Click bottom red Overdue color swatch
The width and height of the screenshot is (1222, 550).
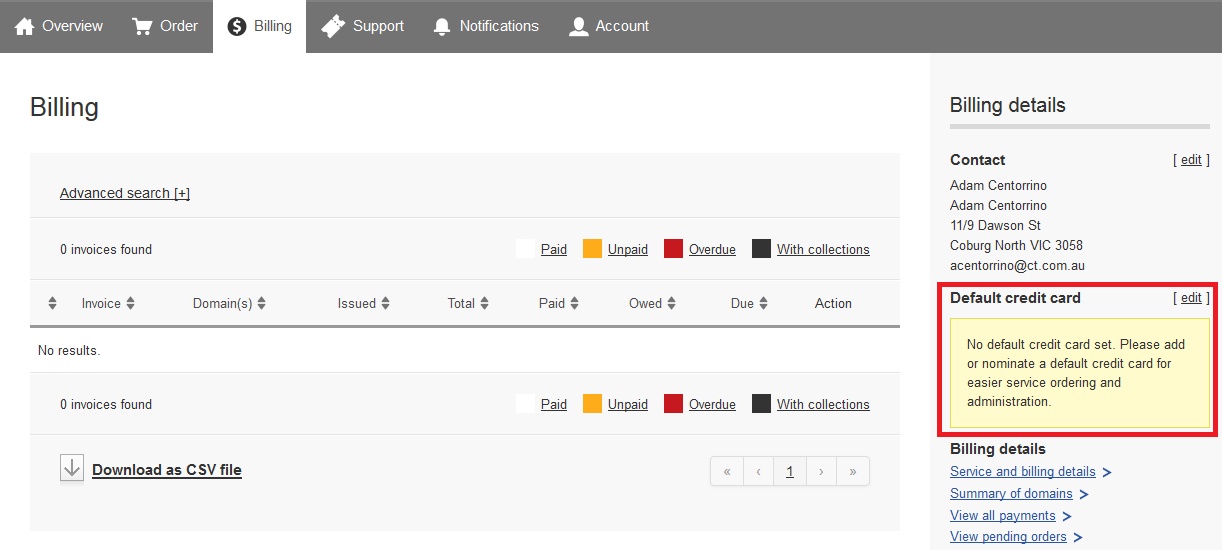coord(673,404)
